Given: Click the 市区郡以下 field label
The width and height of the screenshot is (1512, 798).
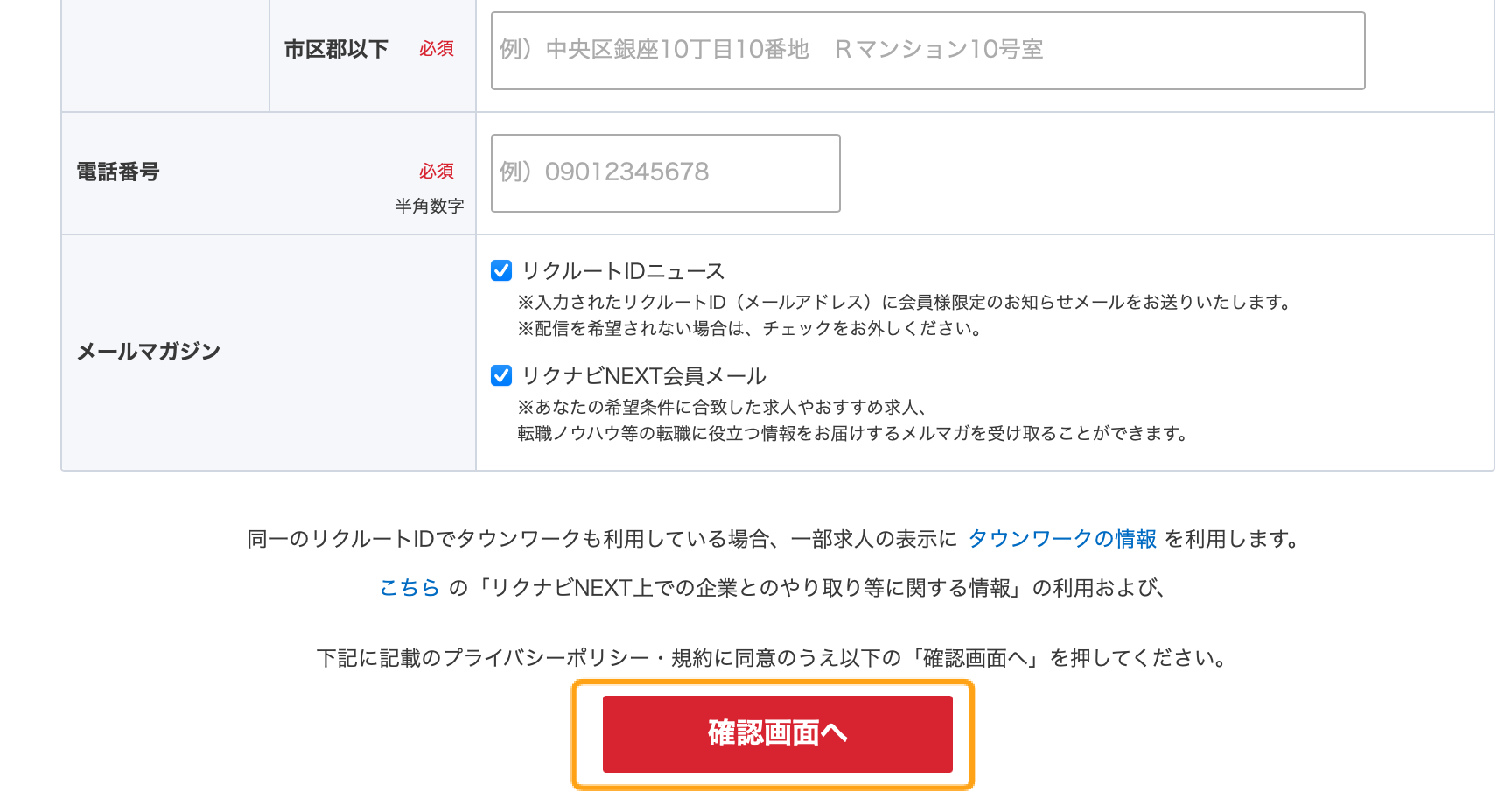Looking at the screenshot, I should click(336, 50).
